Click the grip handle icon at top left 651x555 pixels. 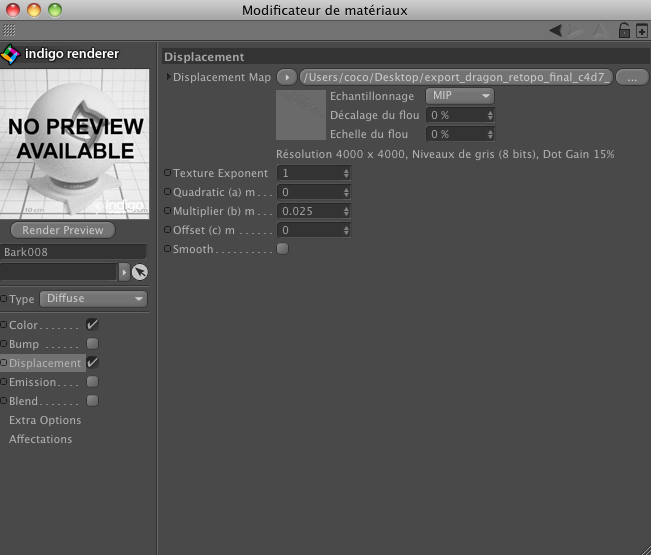tap(9, 30)
